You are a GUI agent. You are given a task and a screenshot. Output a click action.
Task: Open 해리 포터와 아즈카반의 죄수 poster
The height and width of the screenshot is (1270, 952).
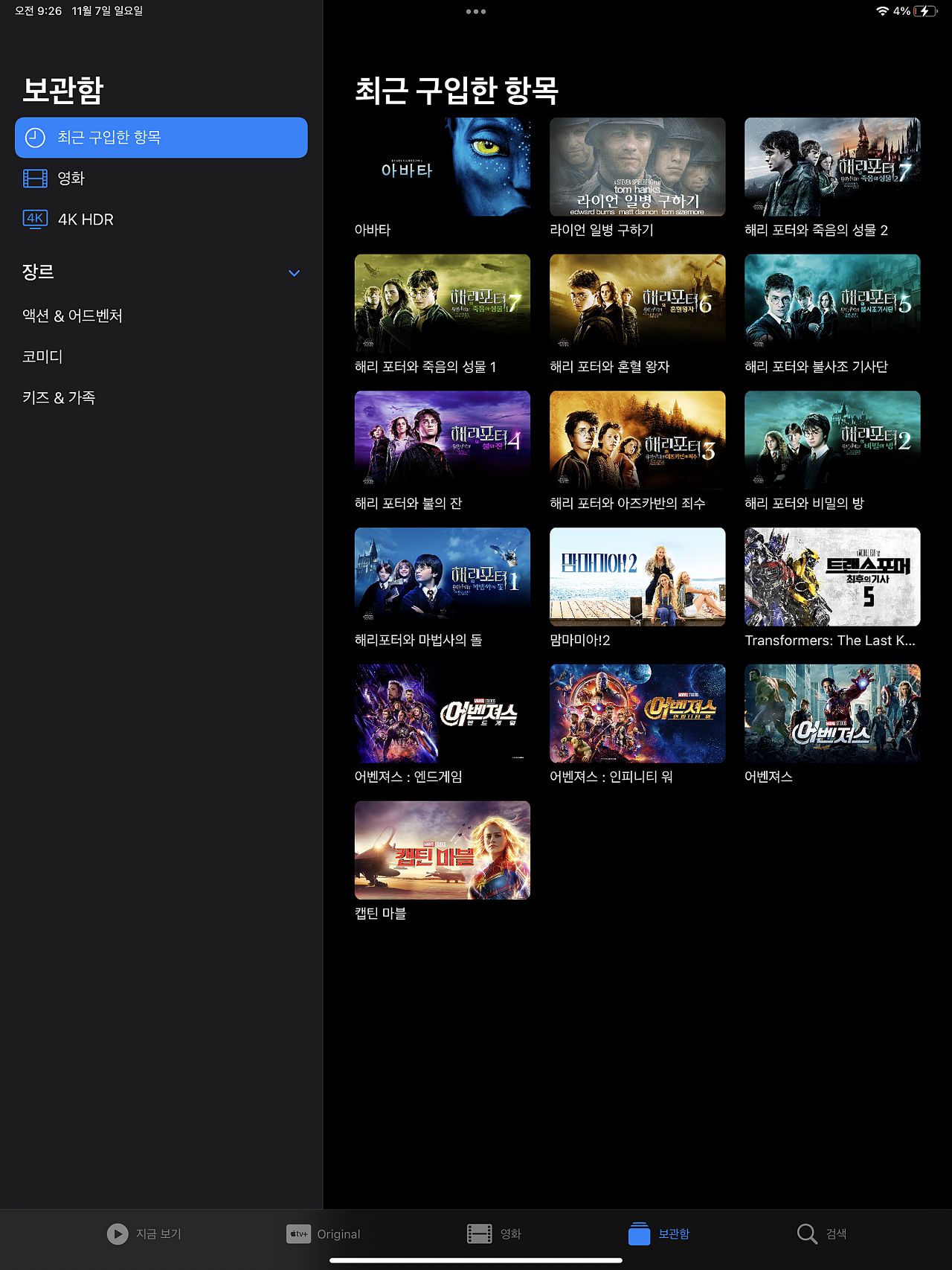[637, 440]
